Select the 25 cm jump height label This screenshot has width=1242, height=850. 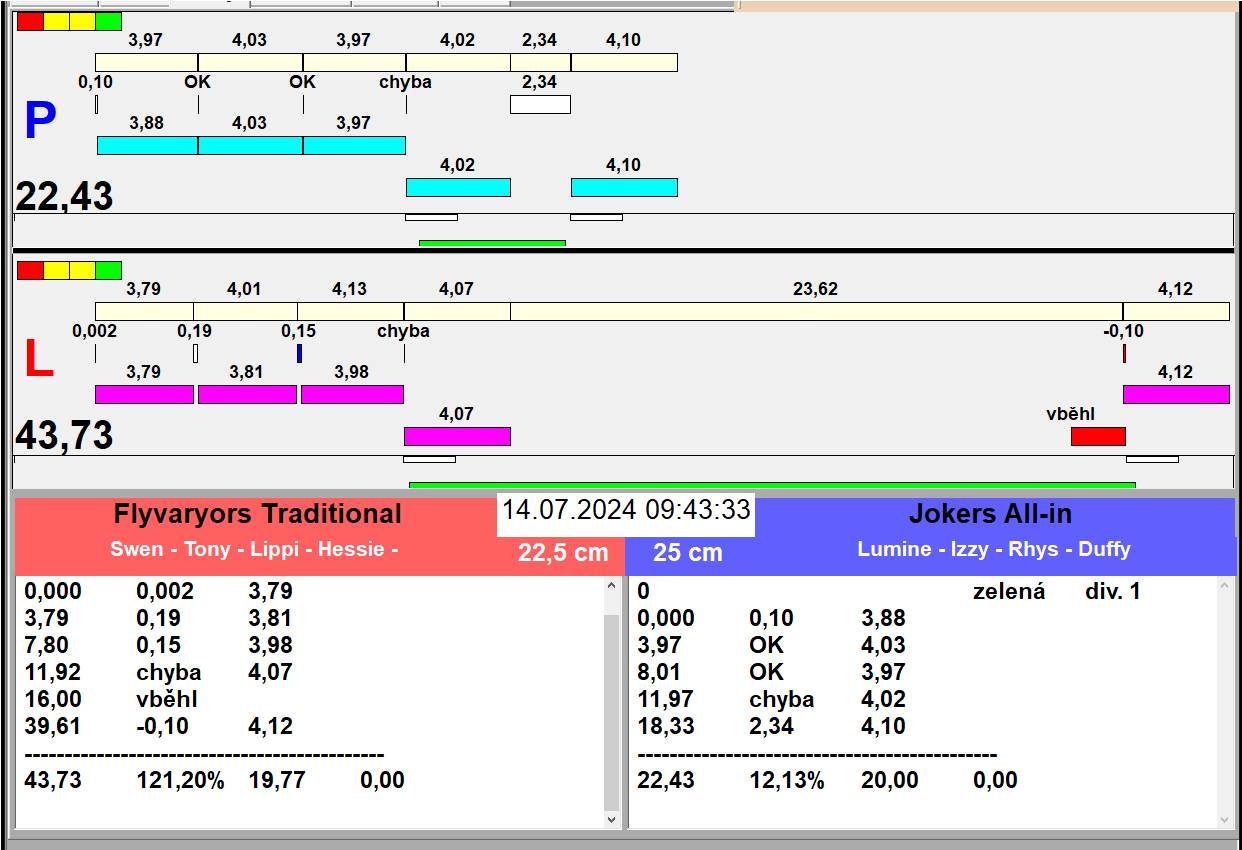tap(687, 552)
